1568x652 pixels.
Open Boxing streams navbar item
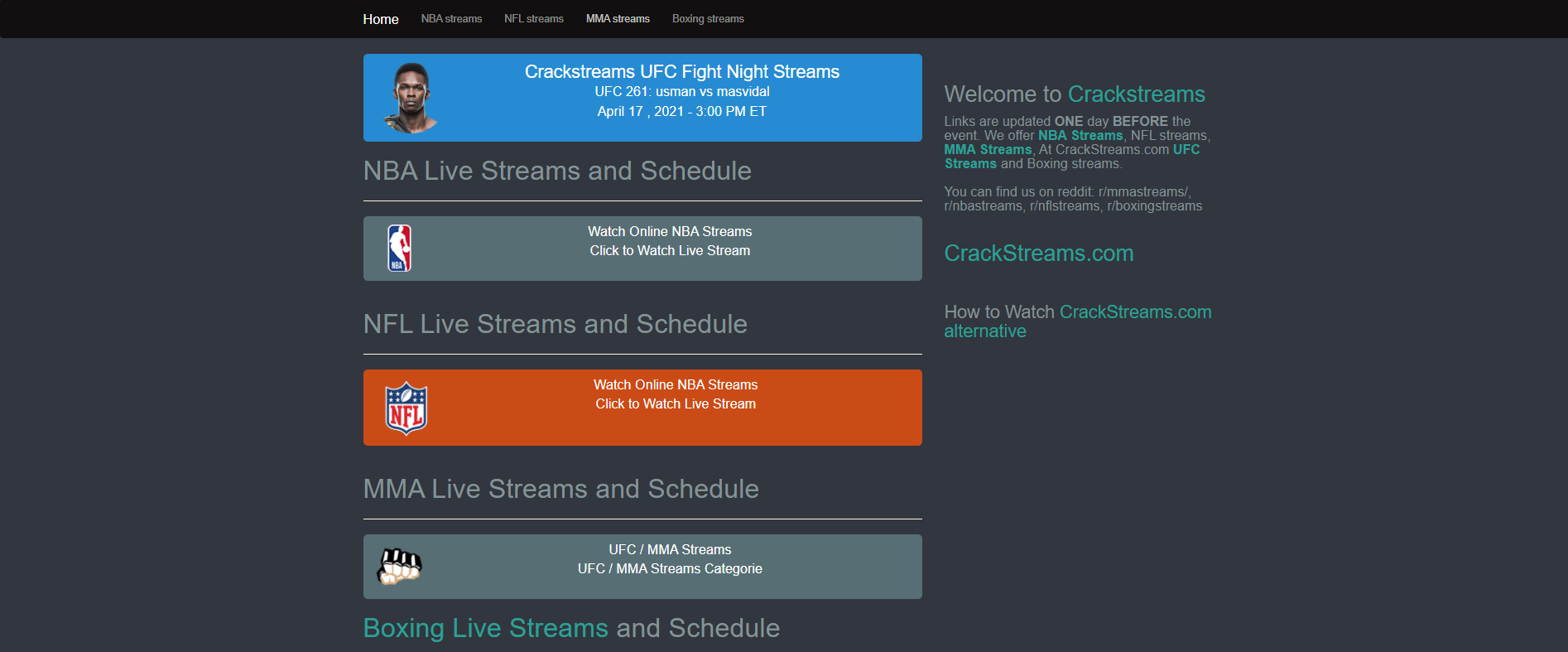pos(708,18)
